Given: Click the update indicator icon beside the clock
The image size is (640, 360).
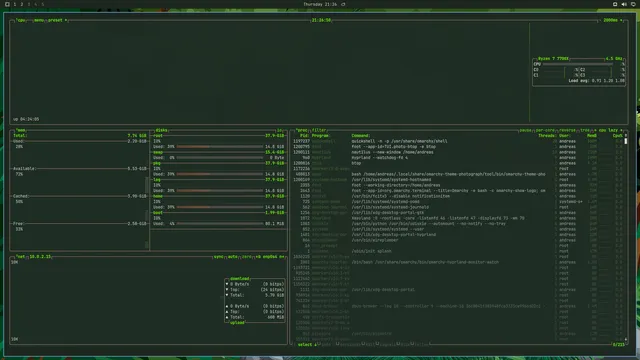Looking at the screenshot, I should 343,4.
